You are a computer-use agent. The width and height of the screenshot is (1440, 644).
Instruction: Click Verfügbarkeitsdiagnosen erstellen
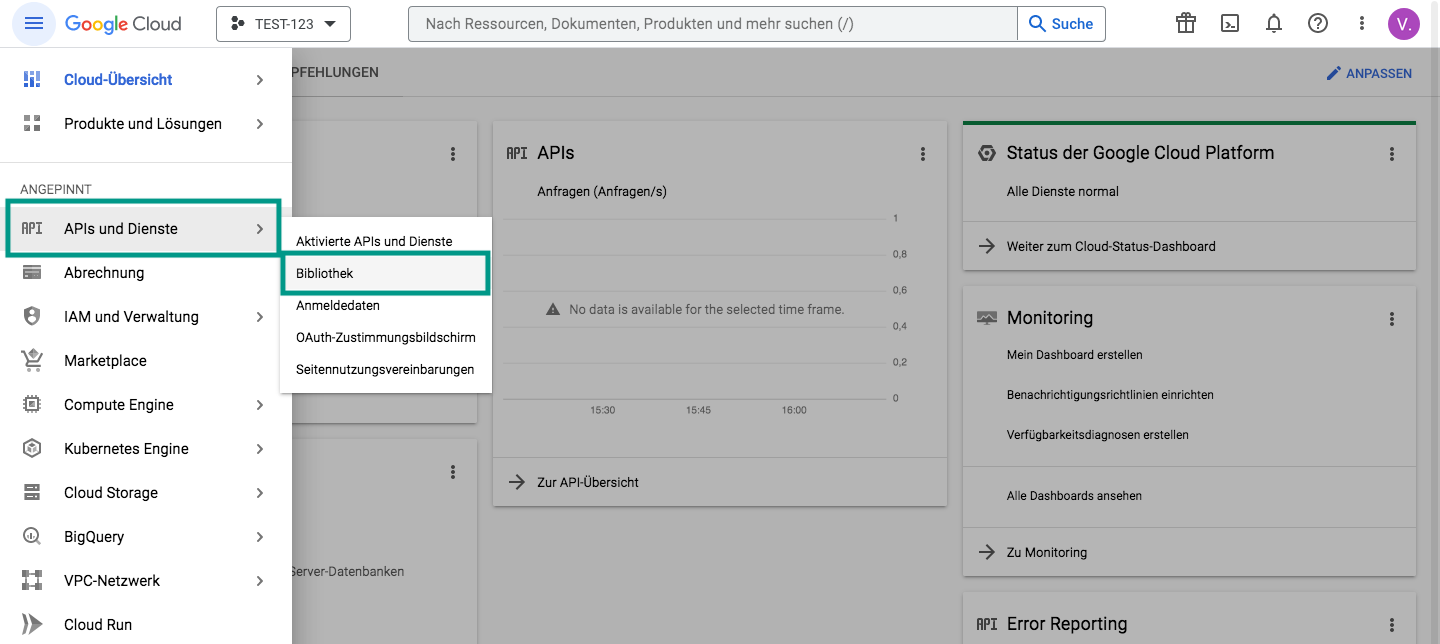pos(1098,435)
